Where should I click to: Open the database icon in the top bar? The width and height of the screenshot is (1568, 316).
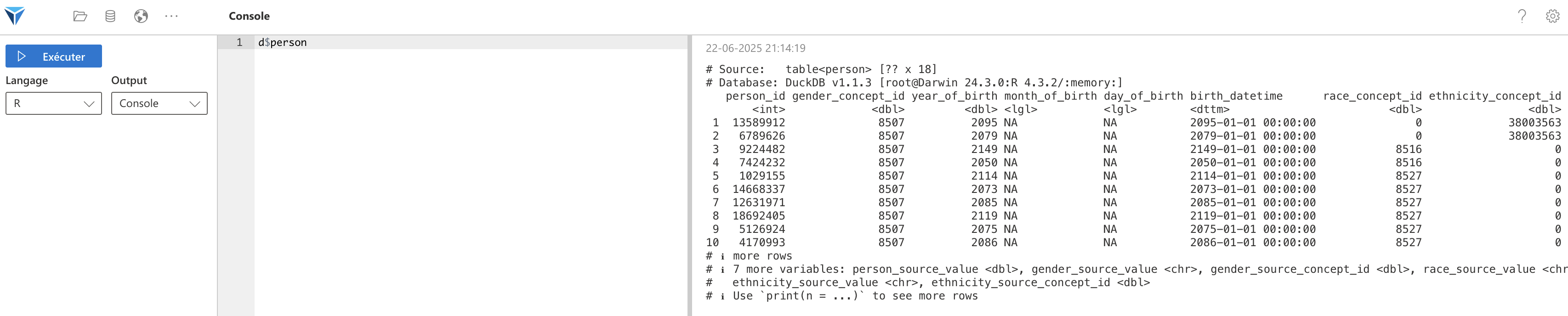110,17
